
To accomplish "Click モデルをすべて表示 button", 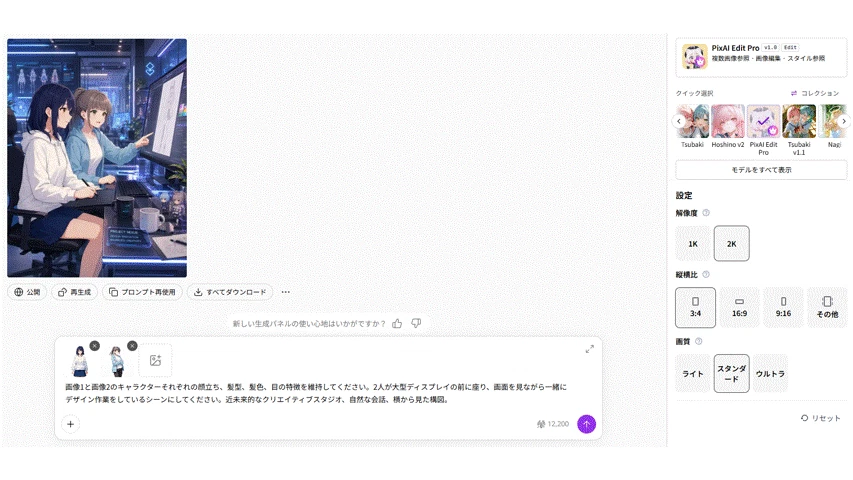I will point(761,170).
